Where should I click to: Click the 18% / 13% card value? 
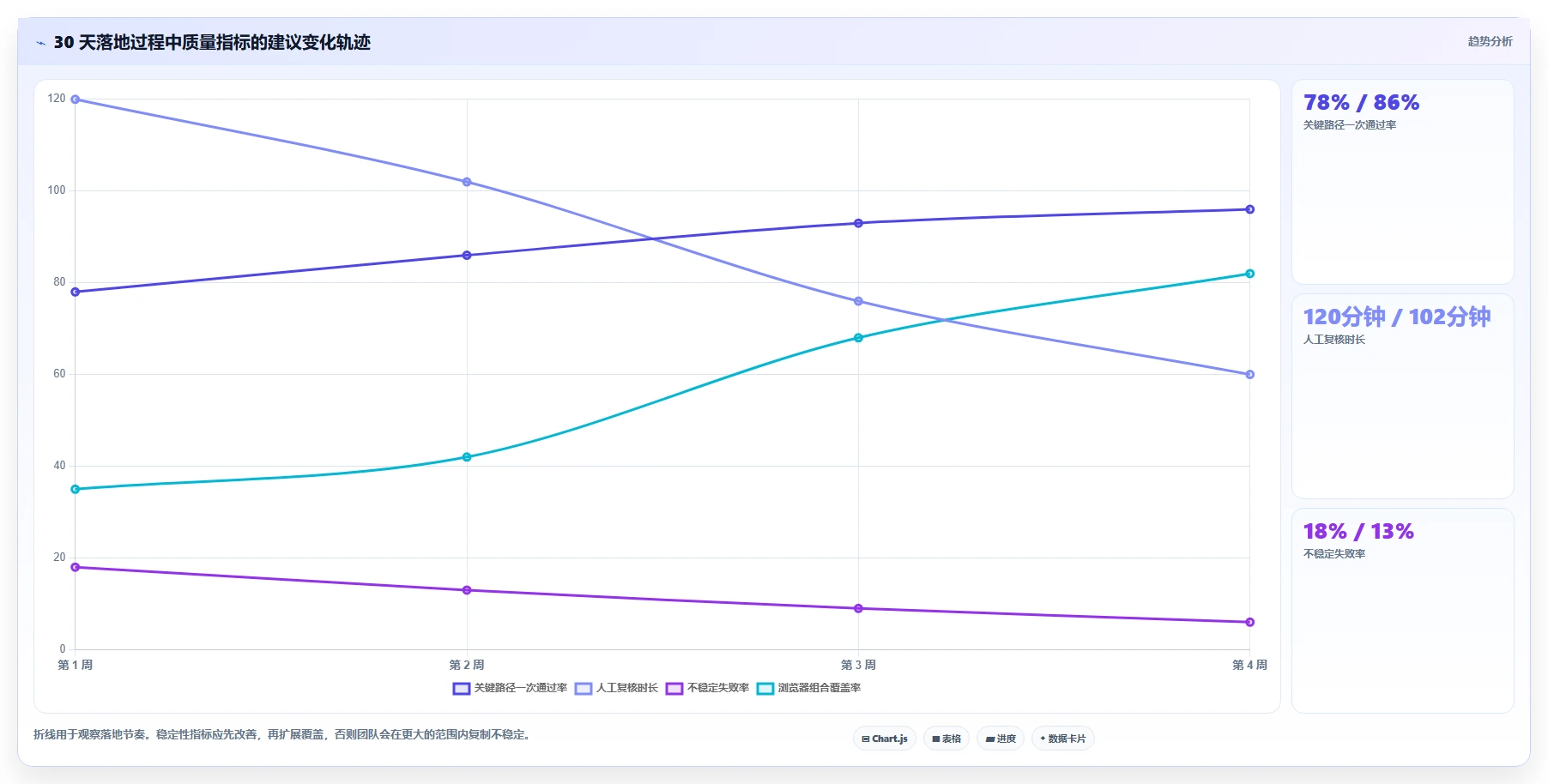coord(1358,532)
